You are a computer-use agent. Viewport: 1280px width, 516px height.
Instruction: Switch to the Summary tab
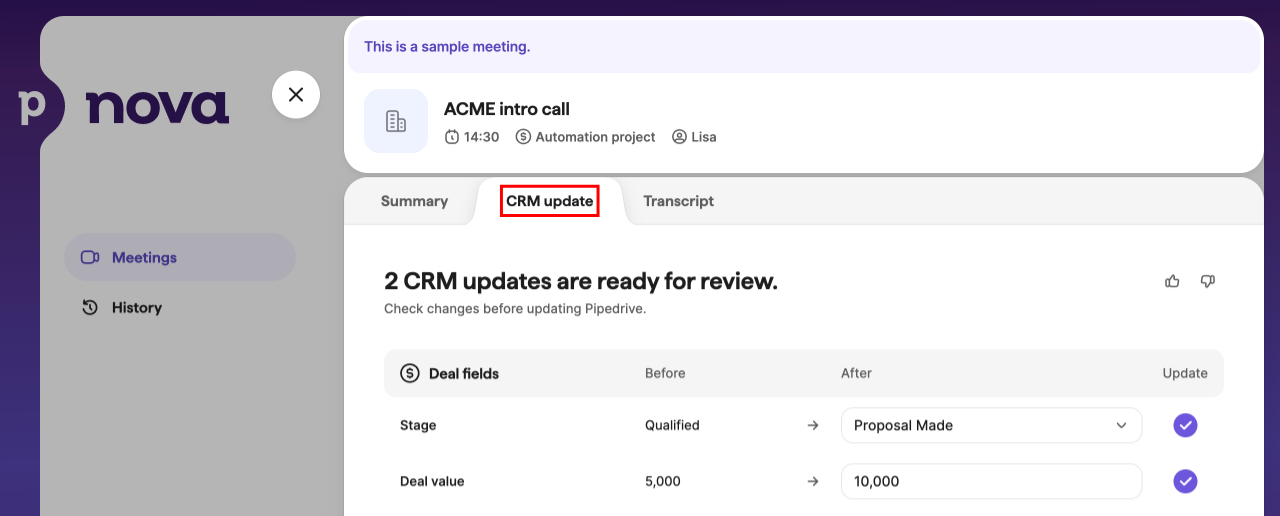[x=414, y=201]
